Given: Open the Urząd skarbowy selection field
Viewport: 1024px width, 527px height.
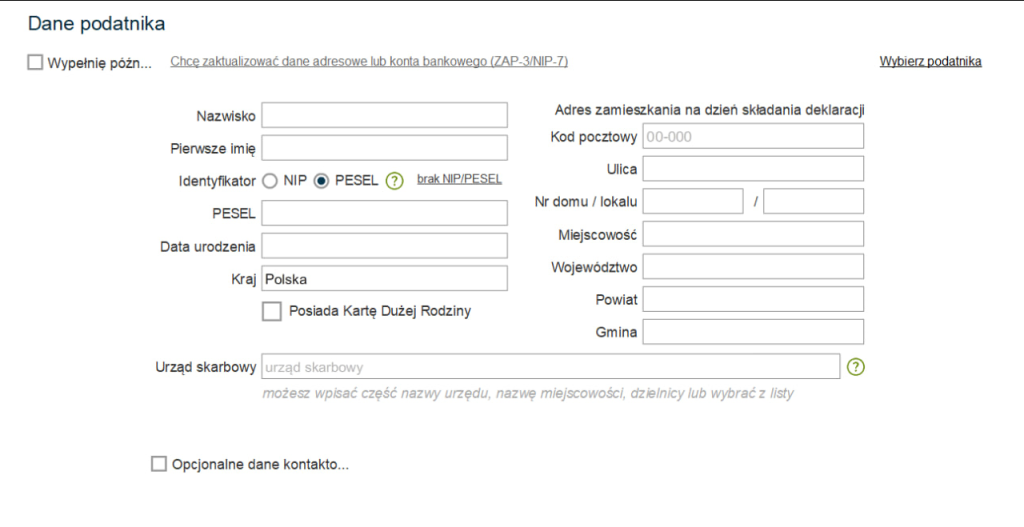Looking at the screenshot, I should (x=549, y=367).
